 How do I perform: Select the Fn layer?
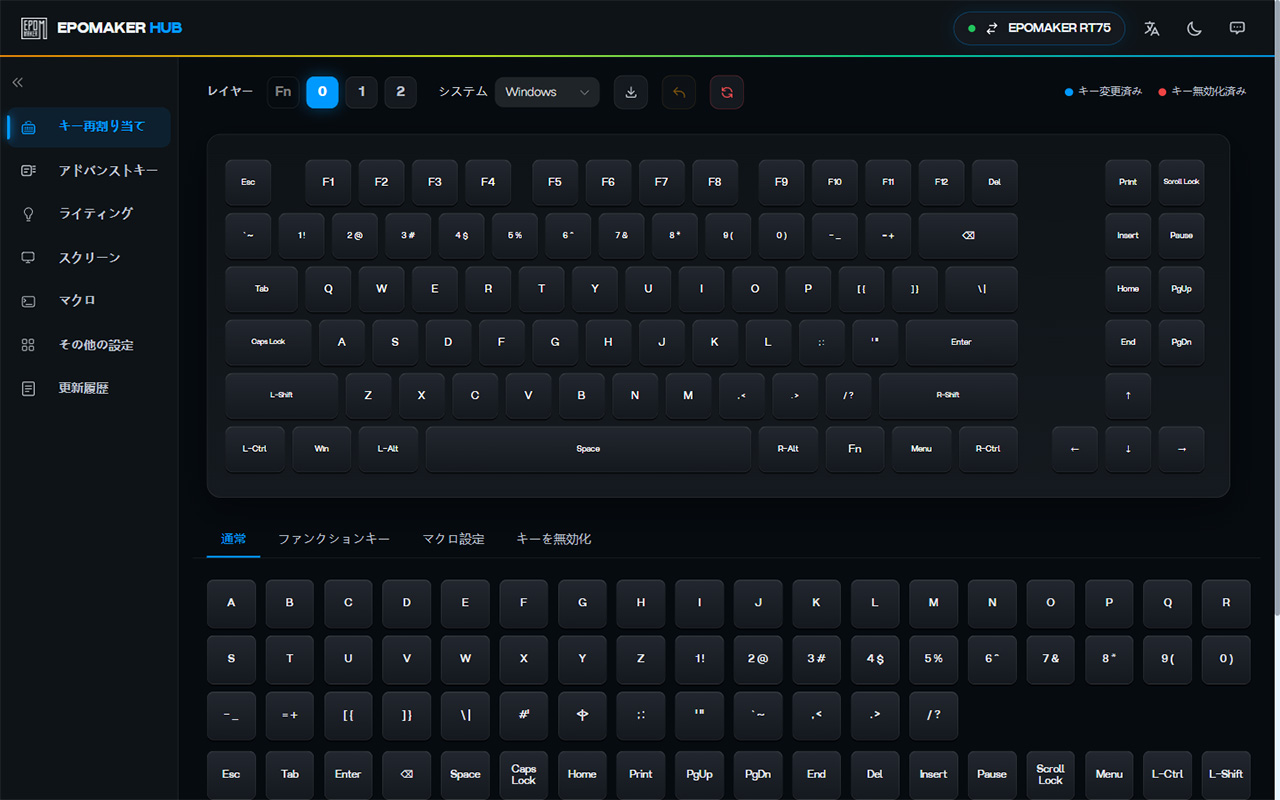point(283,92)
